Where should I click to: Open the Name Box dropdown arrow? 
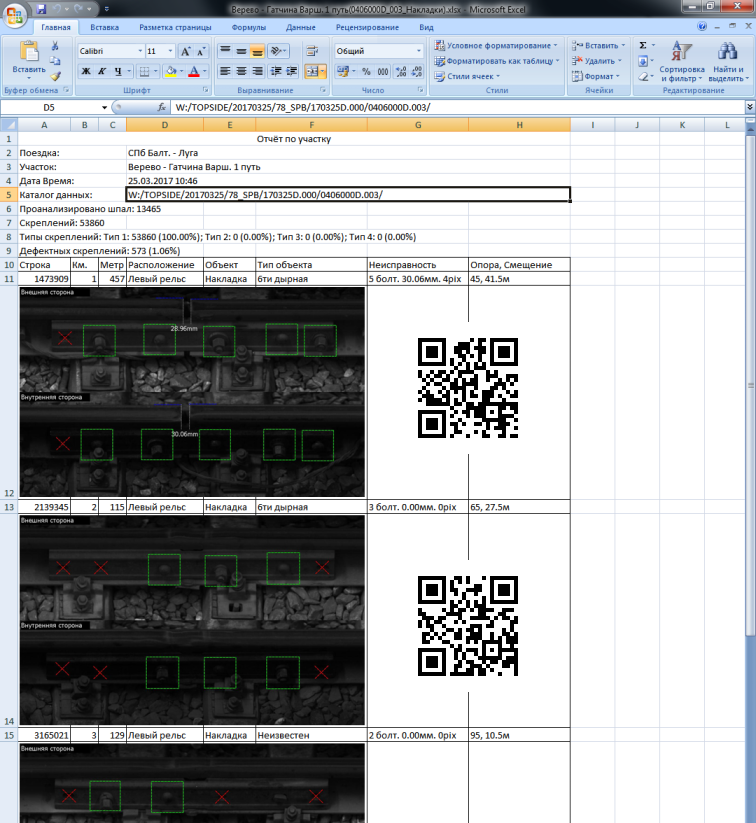104,107
